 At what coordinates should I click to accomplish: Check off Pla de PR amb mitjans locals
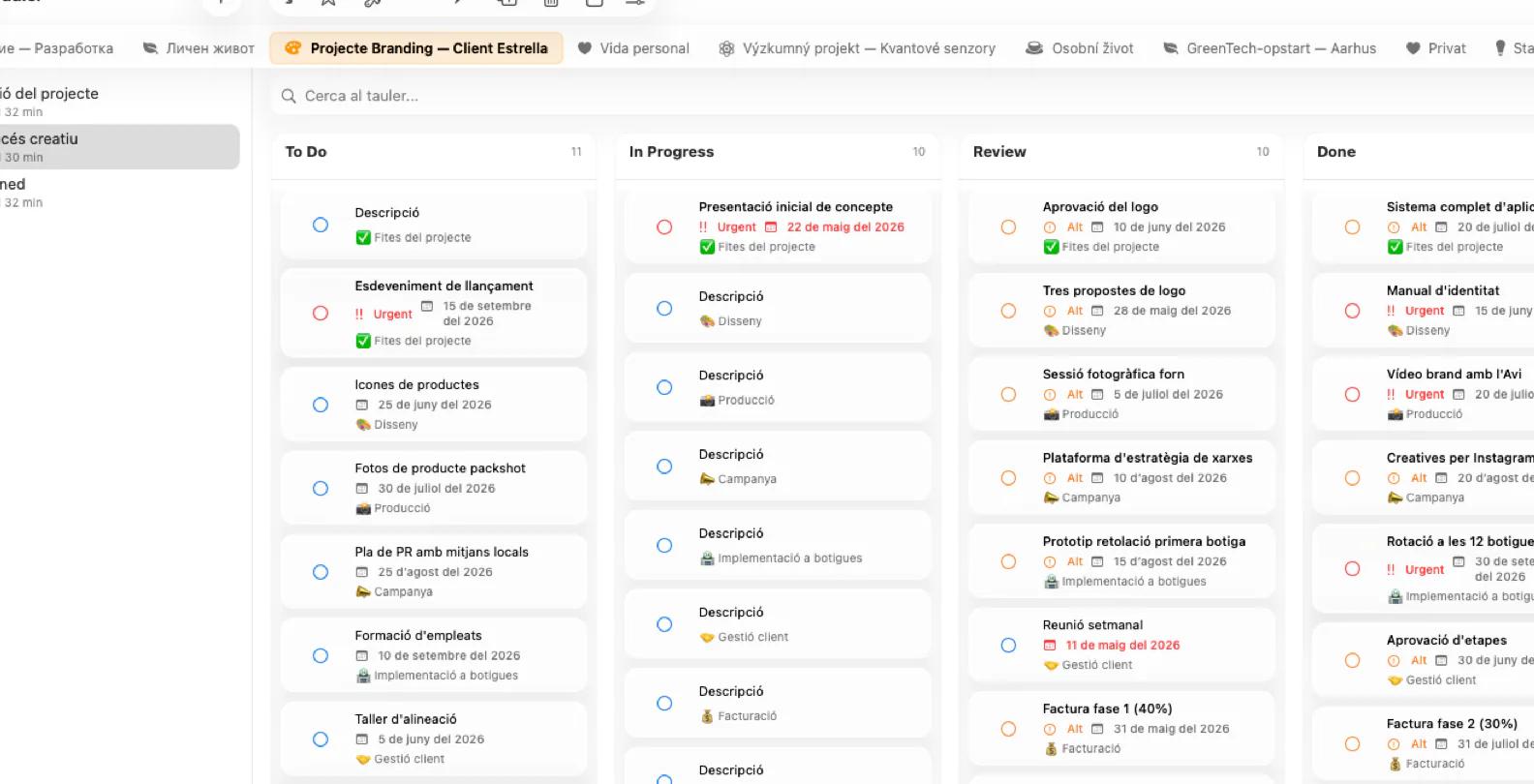click(321, 572)
